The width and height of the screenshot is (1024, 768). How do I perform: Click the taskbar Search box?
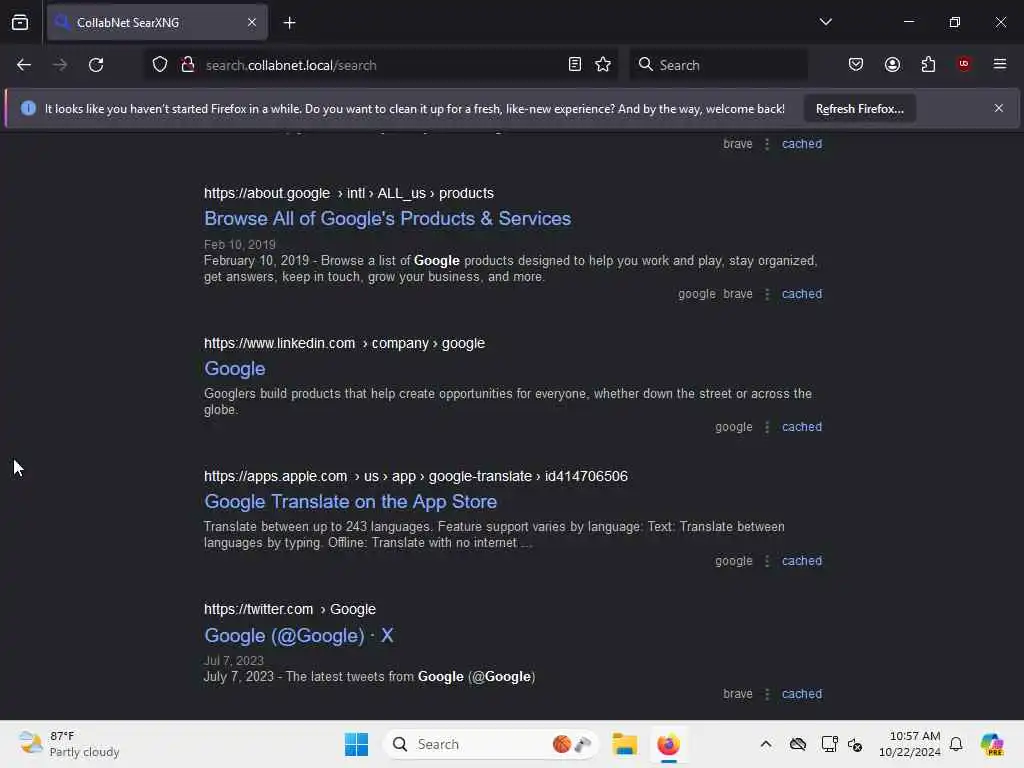coord(491,744)
